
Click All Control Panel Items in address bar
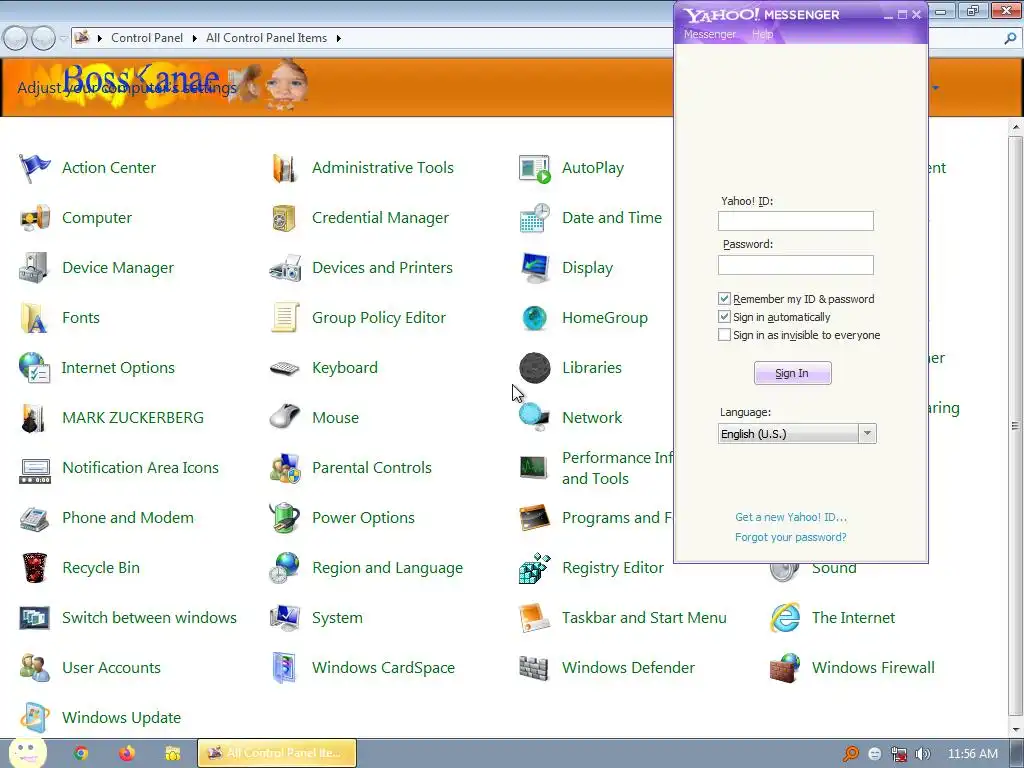point(266,38)
